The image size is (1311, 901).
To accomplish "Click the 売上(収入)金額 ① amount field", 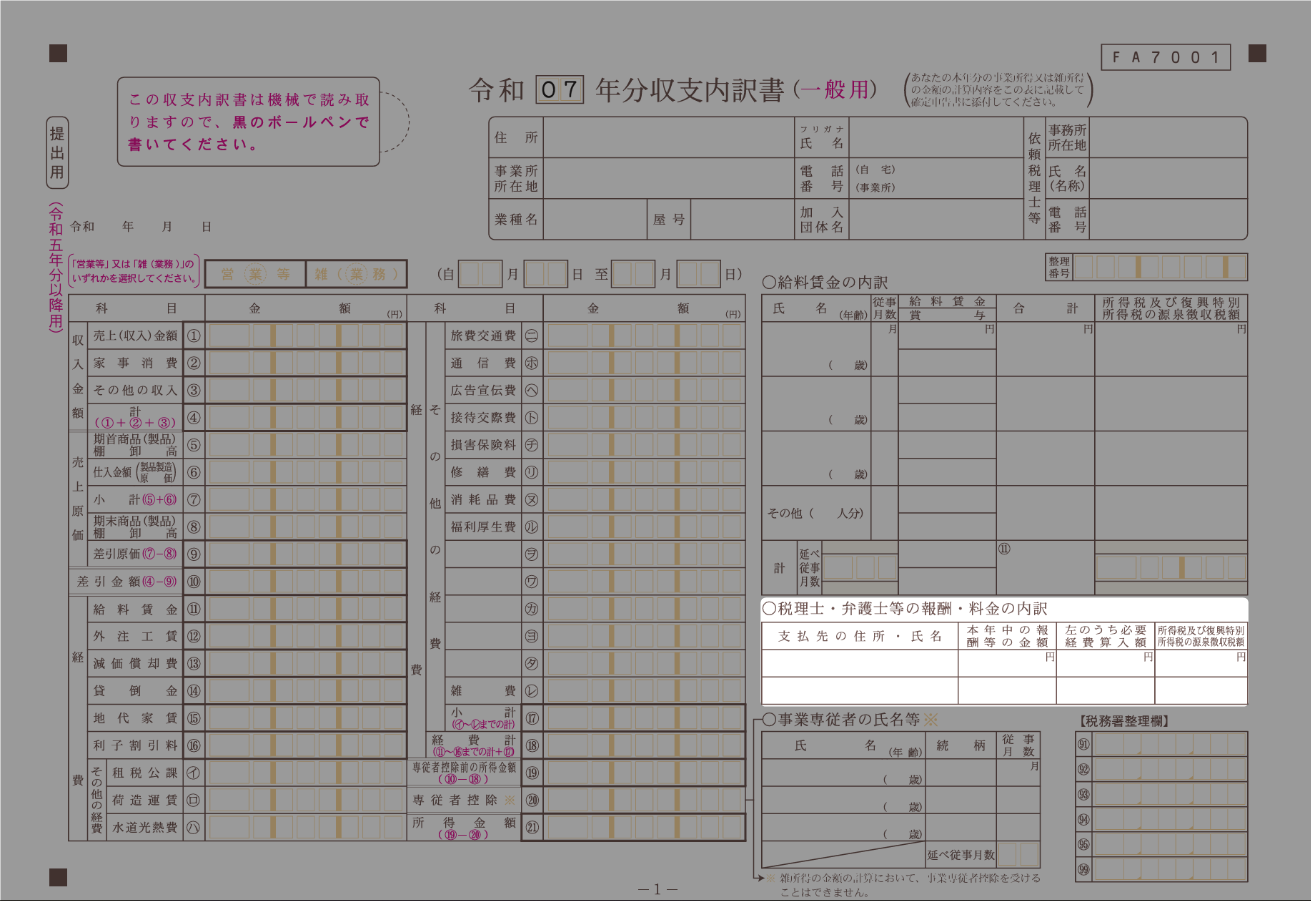I will 306,336.
